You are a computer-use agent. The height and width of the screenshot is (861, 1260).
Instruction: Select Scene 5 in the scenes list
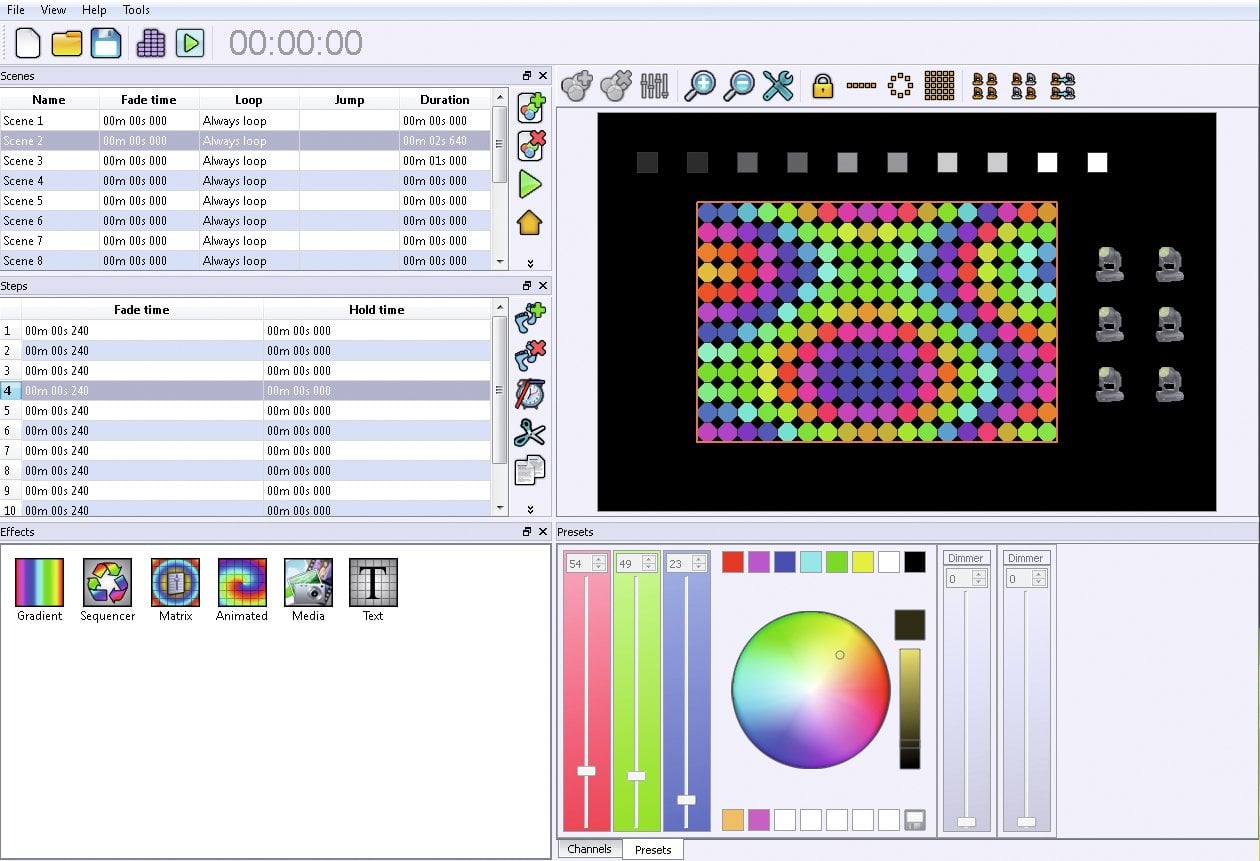pyautogui.click(x=24, y=201)
